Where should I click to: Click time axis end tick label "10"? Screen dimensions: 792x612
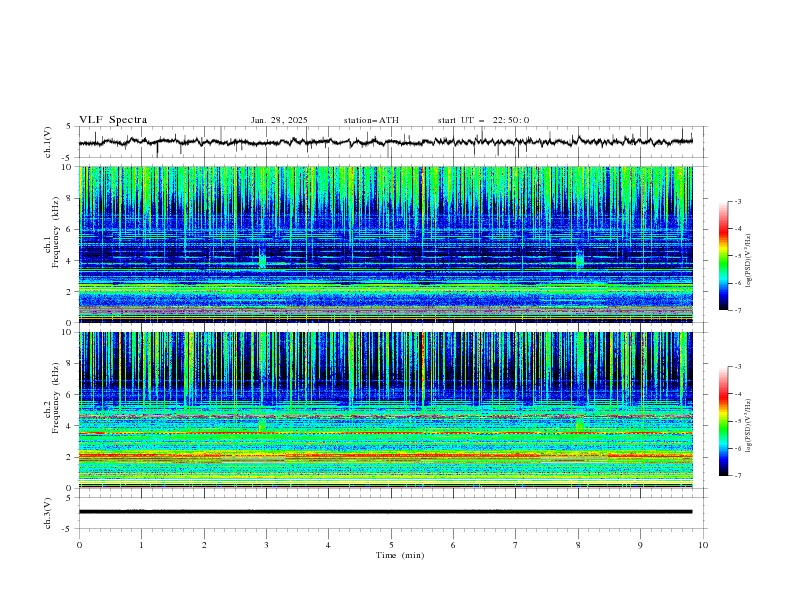(x=703, y=545)
